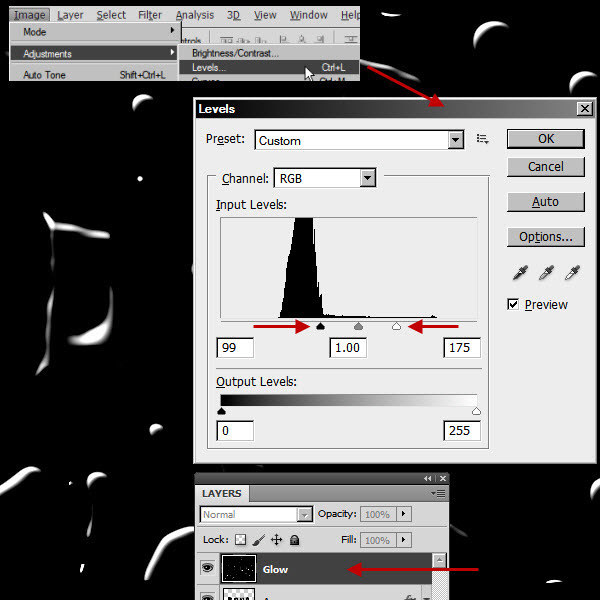Open the Layers panel options menu

point(438,494)
